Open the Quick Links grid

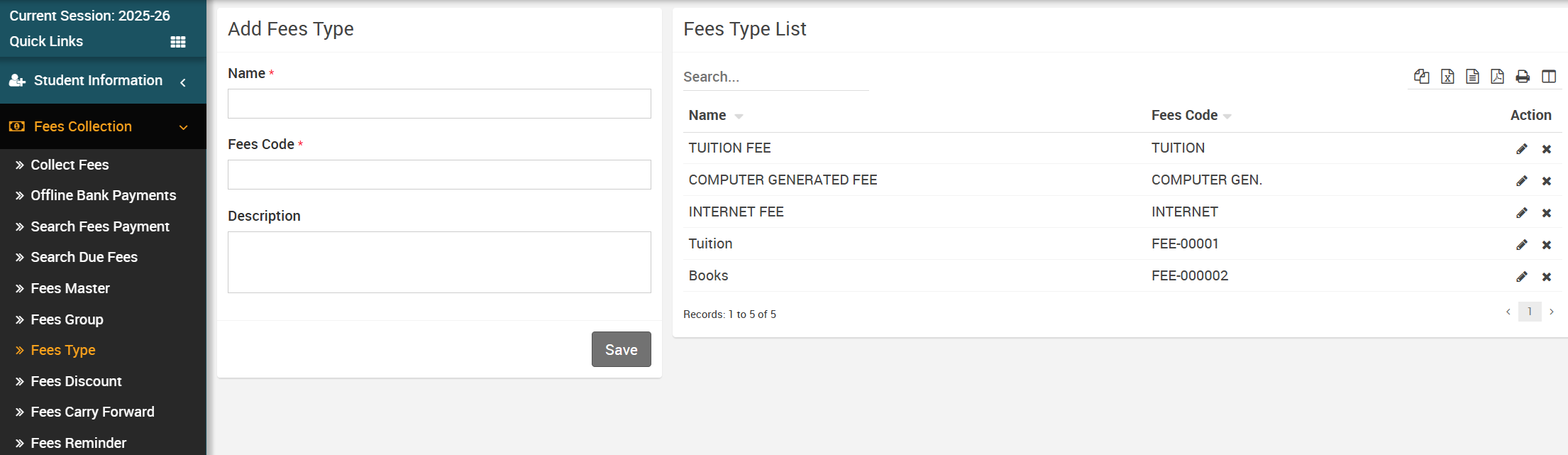(178, 42)
